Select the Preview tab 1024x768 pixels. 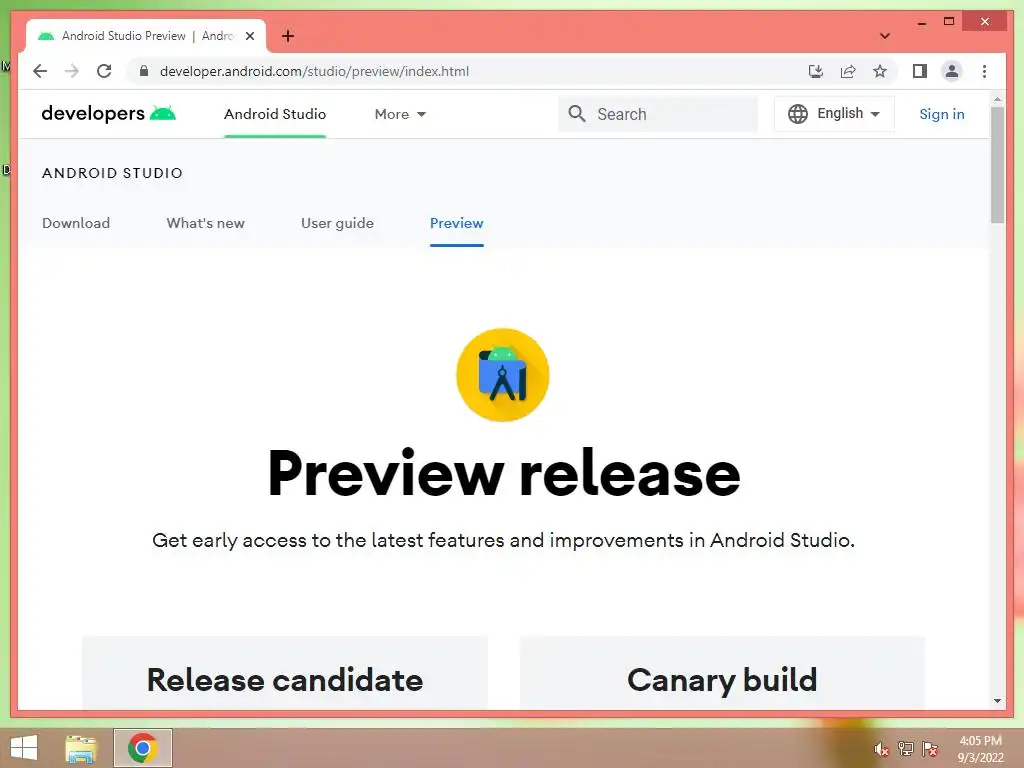coord(456,223)
